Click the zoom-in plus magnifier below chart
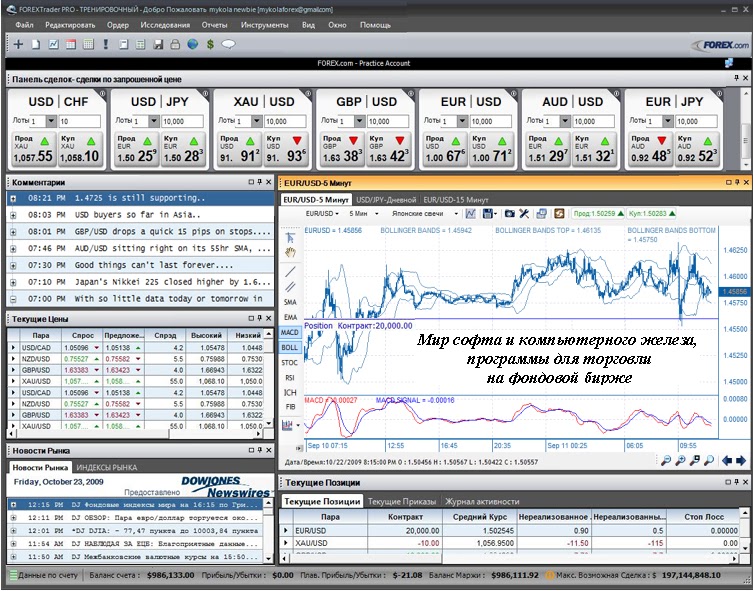This screenshot has width=753, height=591. 680,461
